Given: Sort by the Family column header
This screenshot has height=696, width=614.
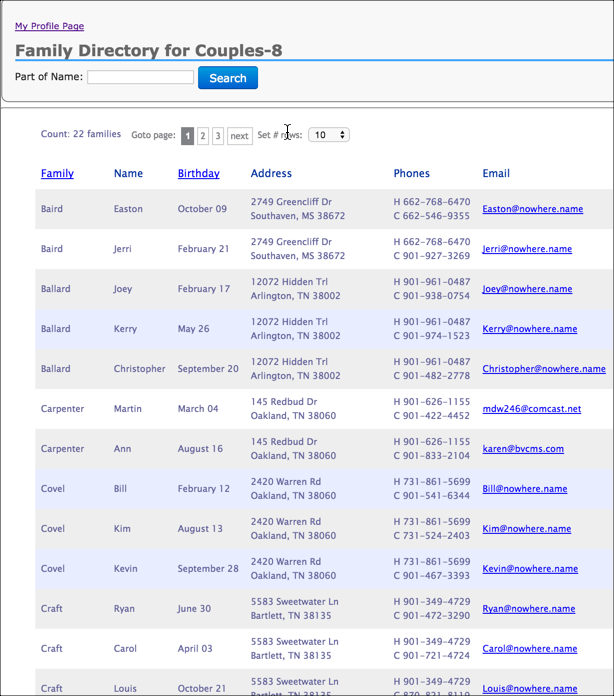Looking at the screenshot, I should click(57, 173).
